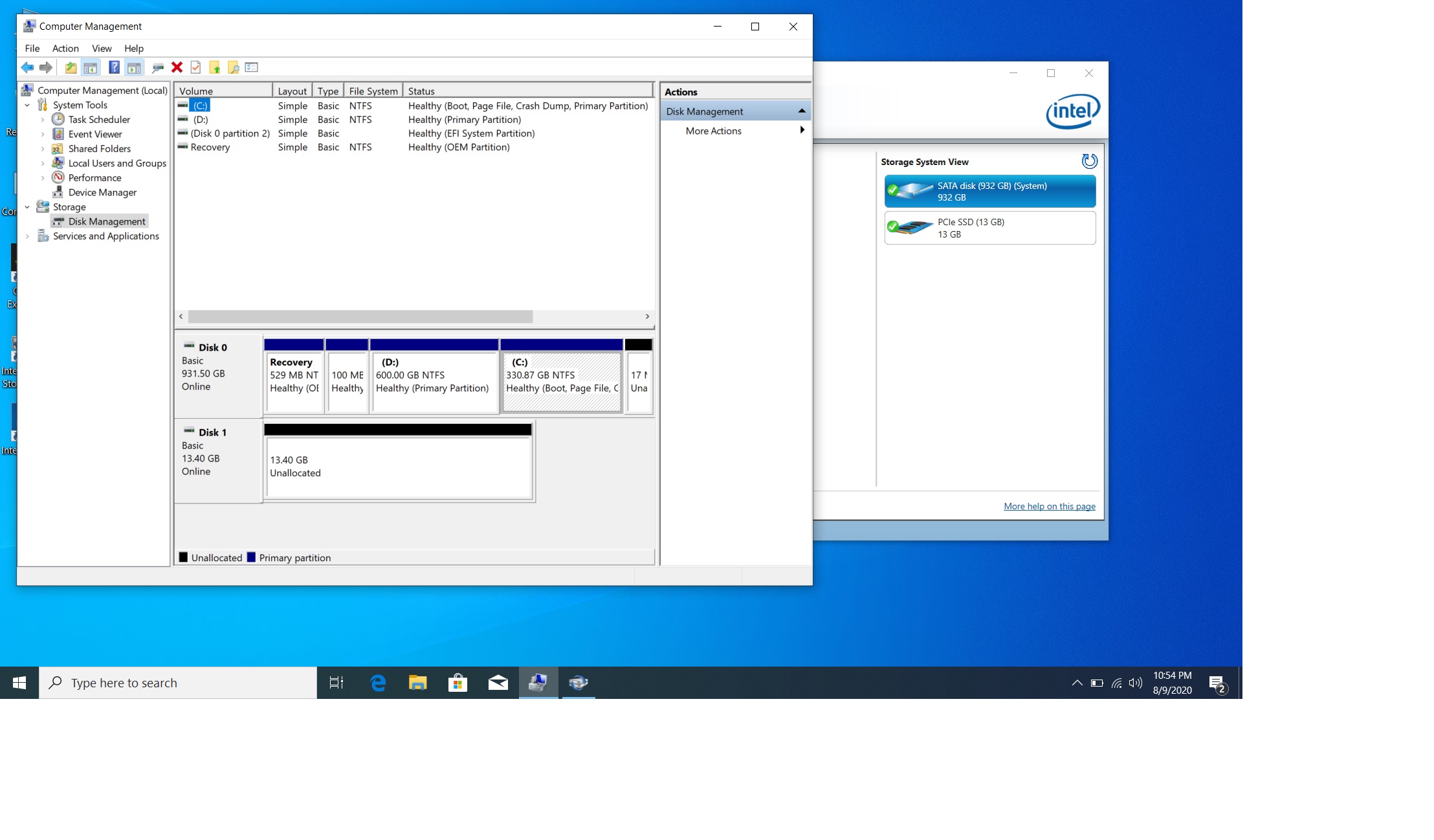The image size is (1434, 840).
Task: Click the Properties checkmark page icon
Action: (195, 67)
